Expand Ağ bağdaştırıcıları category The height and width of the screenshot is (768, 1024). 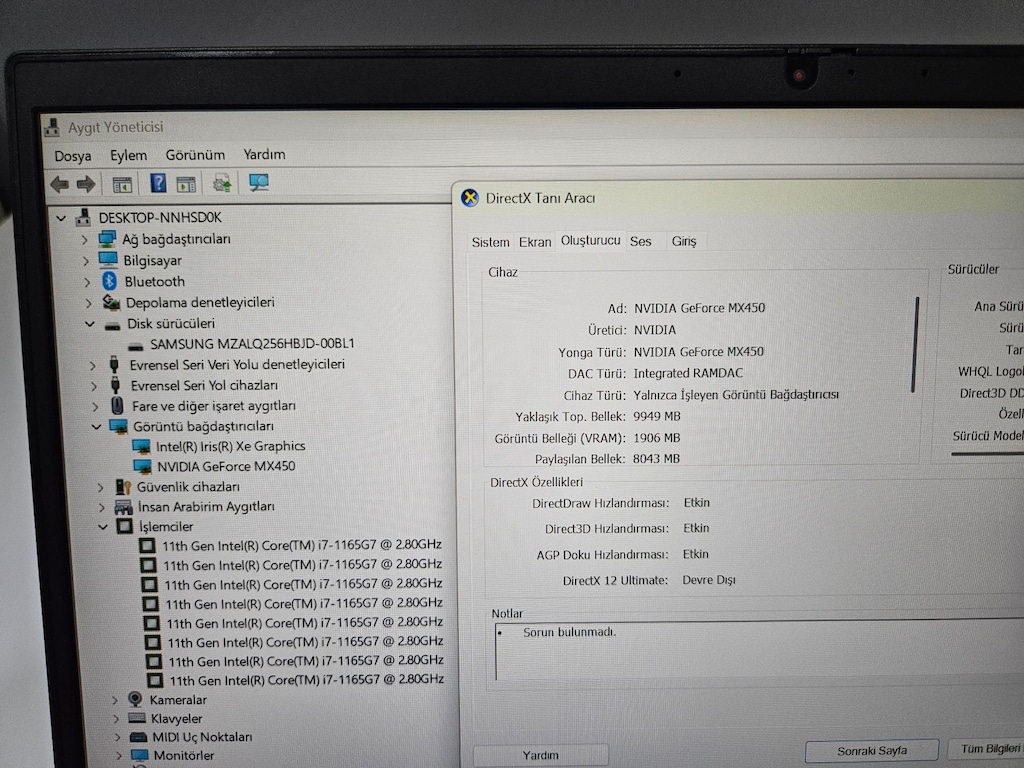click(x=84, y=240)
